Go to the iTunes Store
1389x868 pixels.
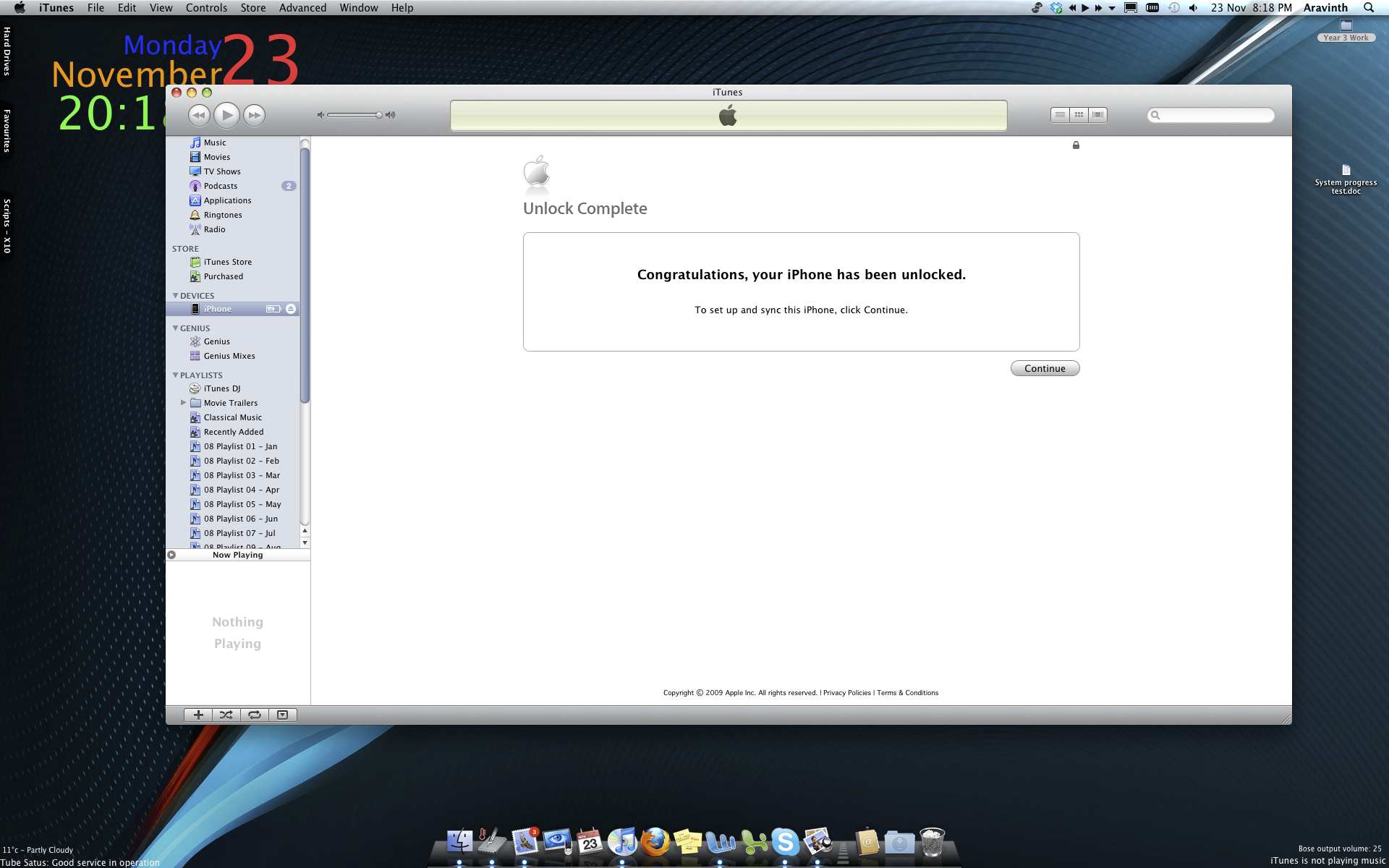coord(227,262)
